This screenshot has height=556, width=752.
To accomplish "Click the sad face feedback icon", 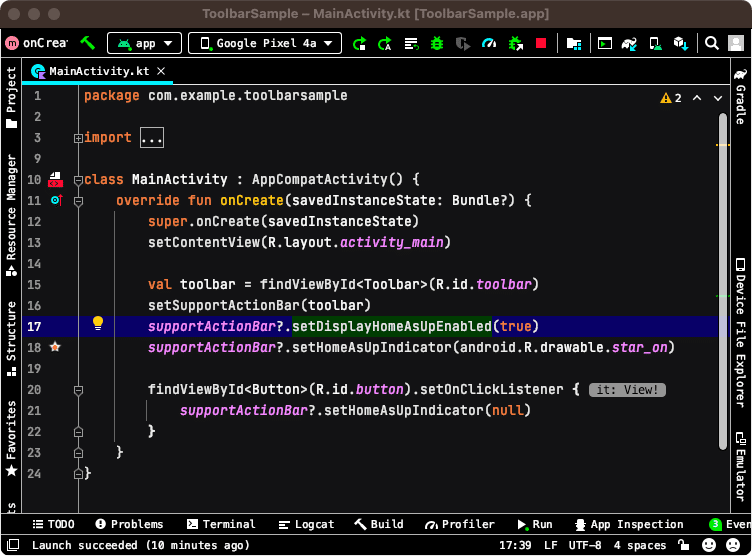I will click(733, 545).
